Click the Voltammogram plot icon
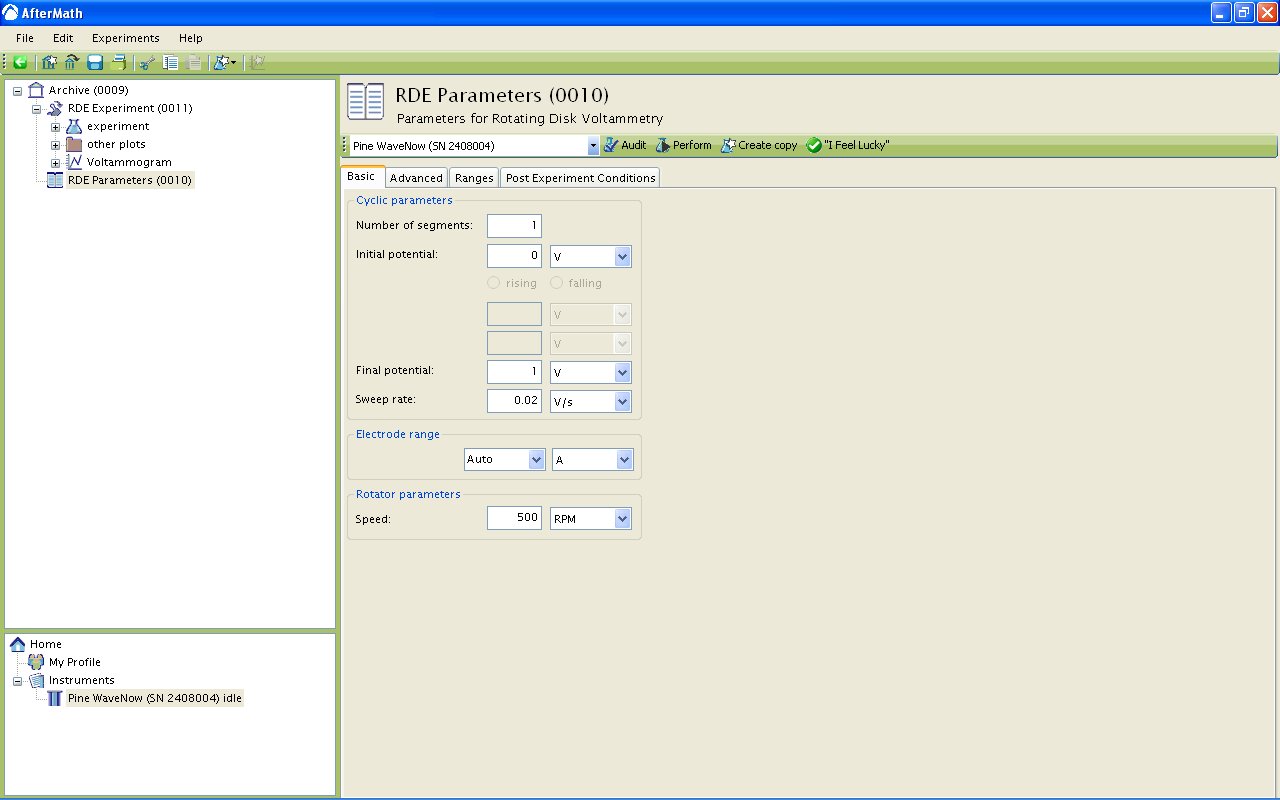Viewport: 1280px width, 800px height. click(x=74, y=162)
